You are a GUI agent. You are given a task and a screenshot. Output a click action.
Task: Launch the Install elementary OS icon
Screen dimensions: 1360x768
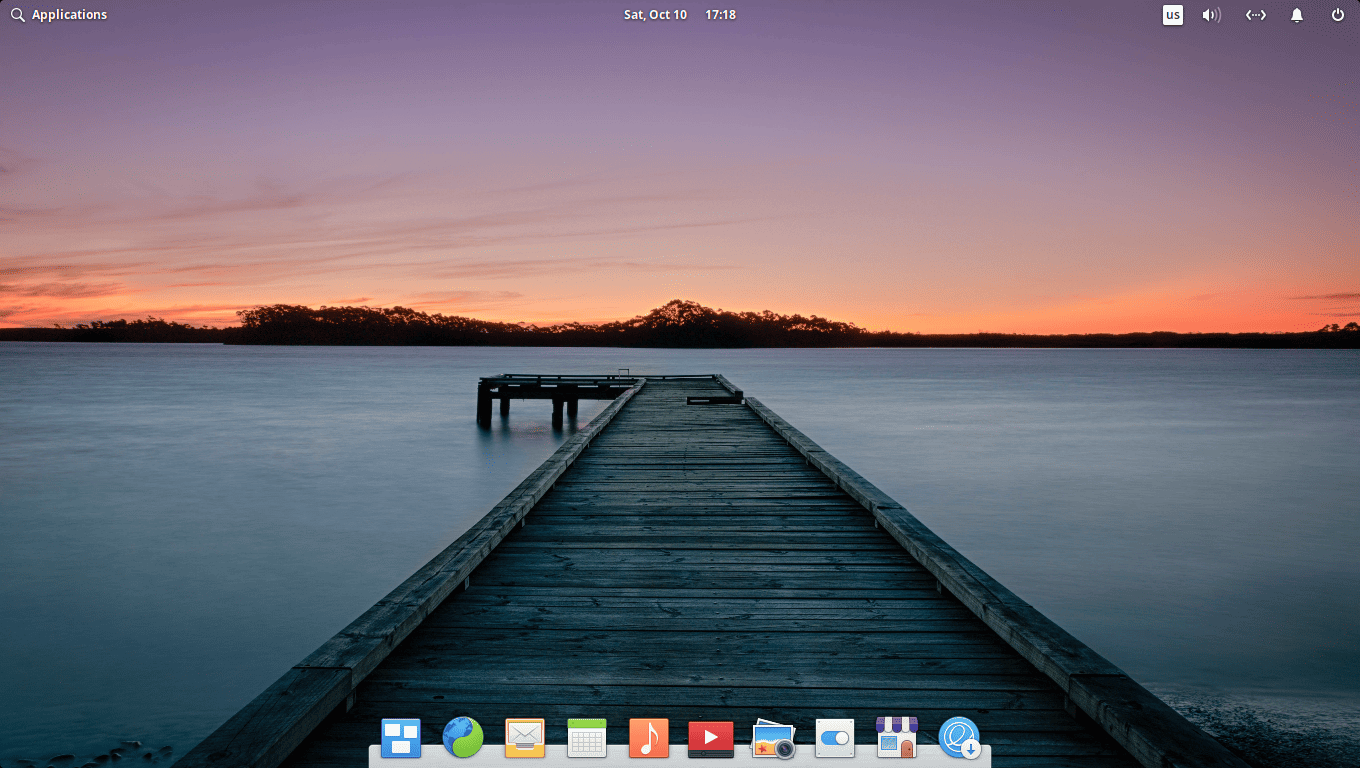(959, 739)
